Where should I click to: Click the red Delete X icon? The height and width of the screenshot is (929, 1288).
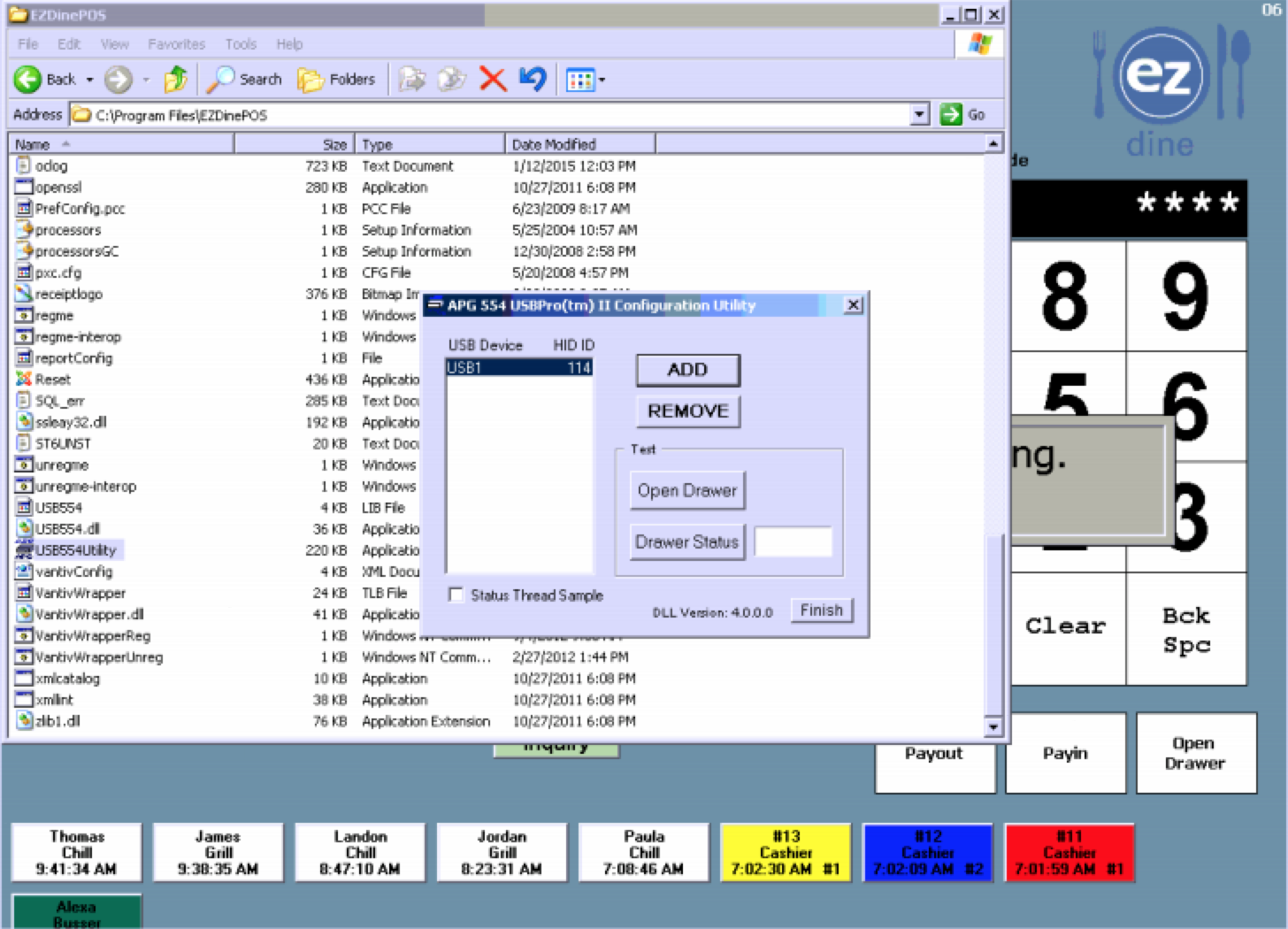493,80
